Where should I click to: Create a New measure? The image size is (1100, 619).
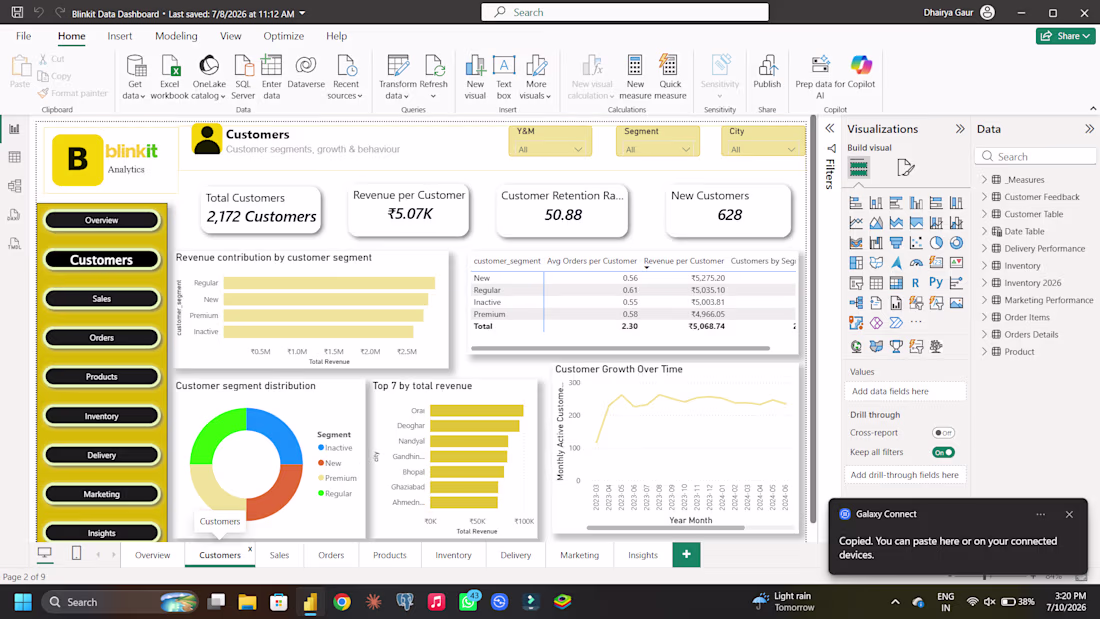(x=635, y=77)
